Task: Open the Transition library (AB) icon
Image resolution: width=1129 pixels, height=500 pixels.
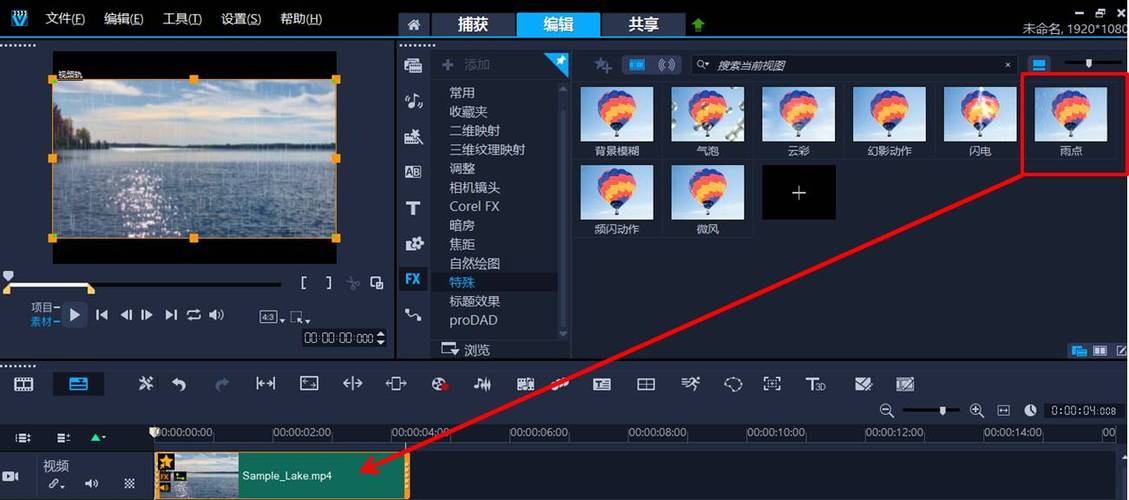Action: click(x=413, y=171)
